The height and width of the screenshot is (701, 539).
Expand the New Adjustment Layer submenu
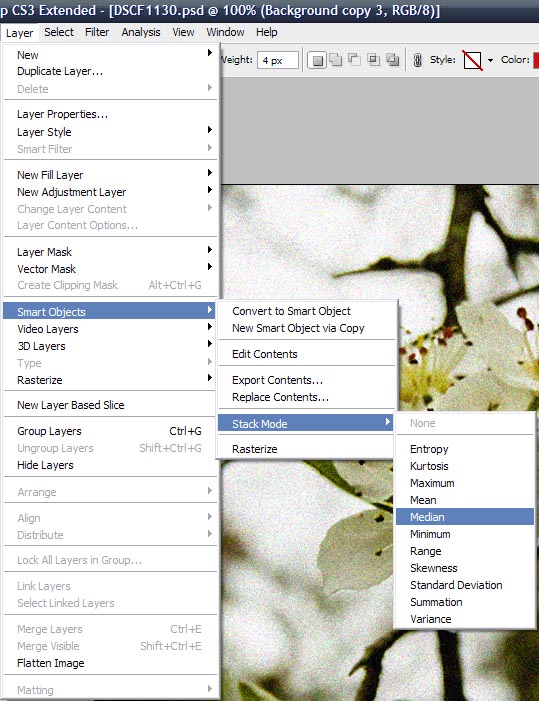coord(110,192)
